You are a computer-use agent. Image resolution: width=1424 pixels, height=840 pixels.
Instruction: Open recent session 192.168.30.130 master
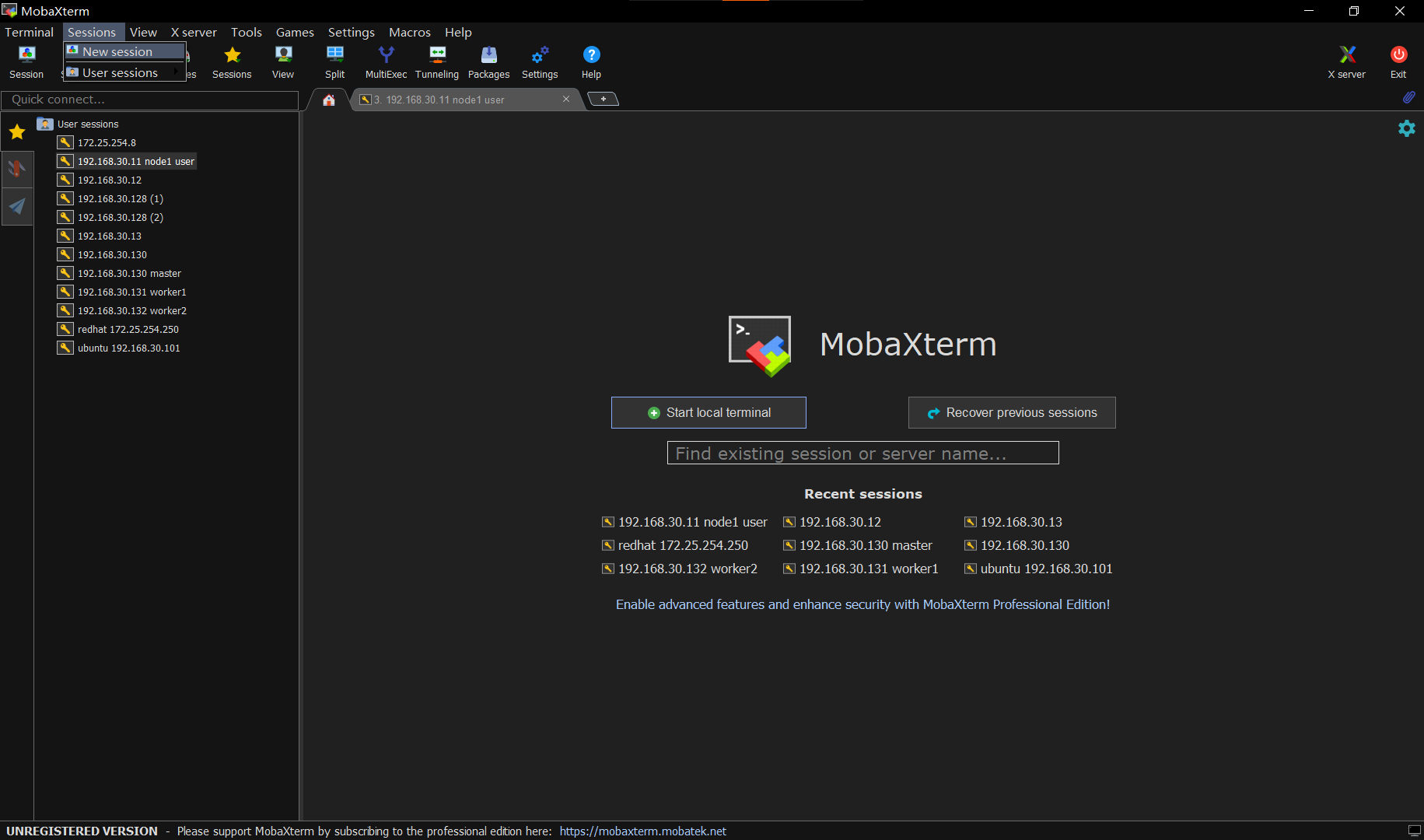pyautogui.click(x=858, y=545)
